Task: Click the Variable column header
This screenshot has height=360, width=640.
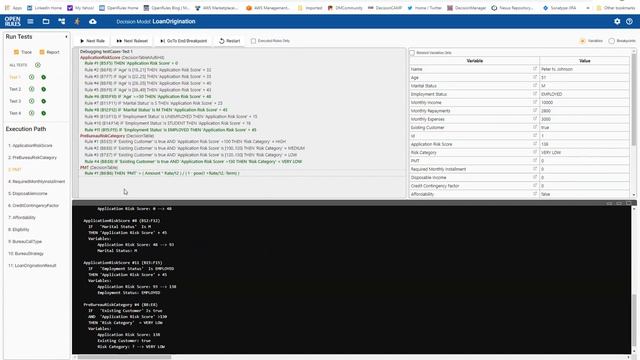Action: click(474, 61)
